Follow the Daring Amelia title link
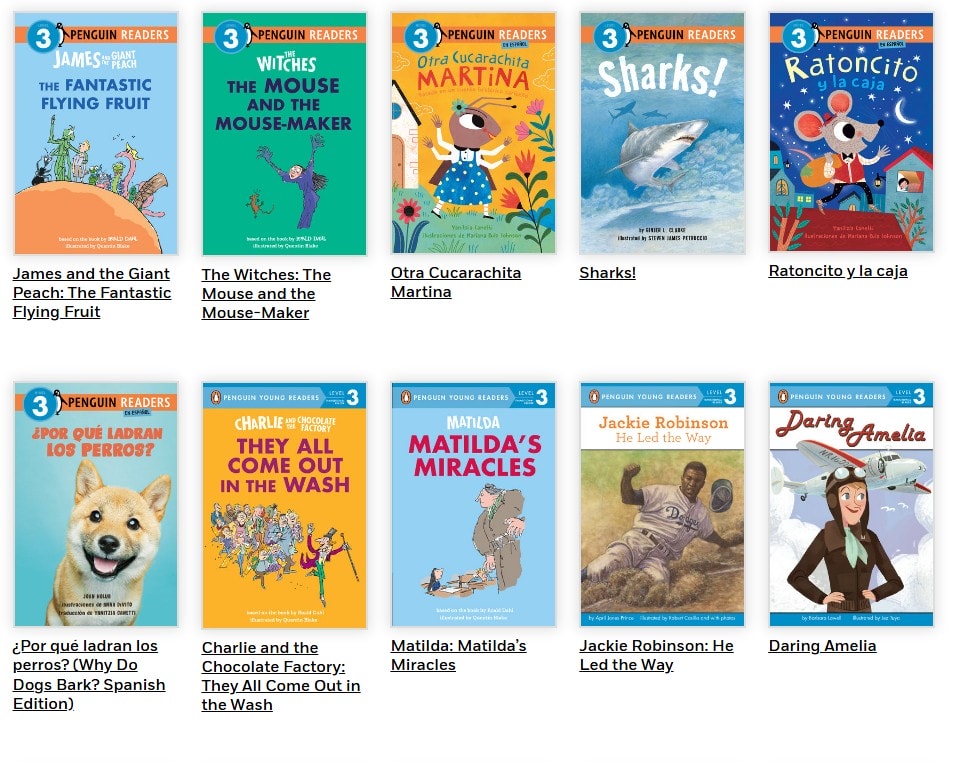Image resolution: width=964 pixels, height=762 pixels. pos(823,646)
